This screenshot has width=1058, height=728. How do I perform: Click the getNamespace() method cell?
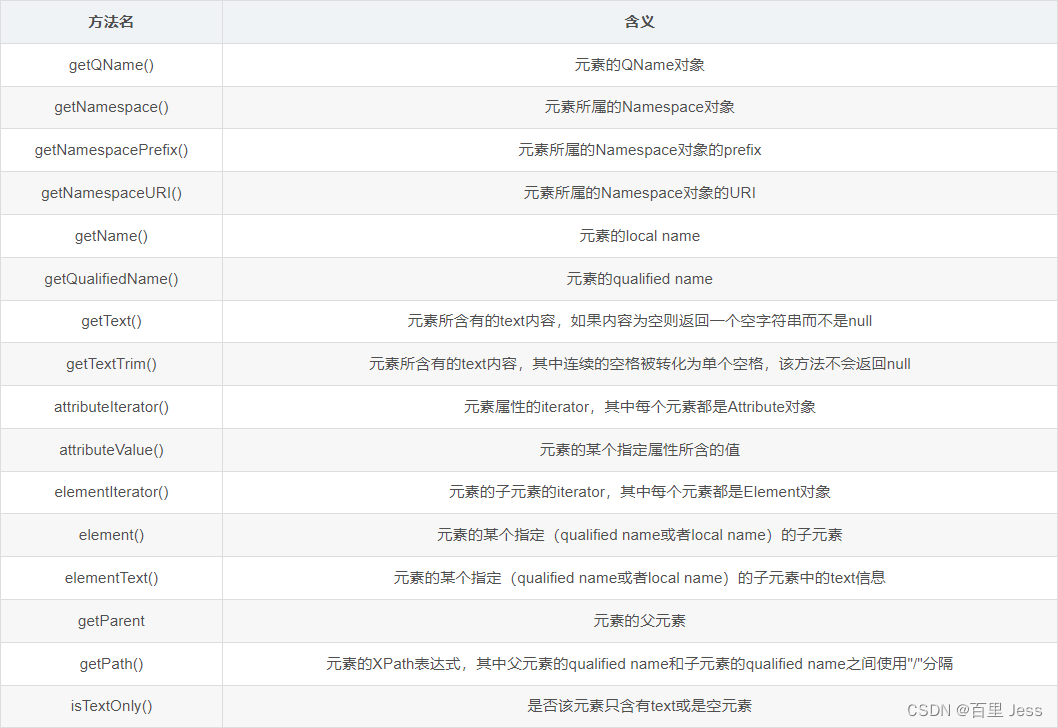[x=111, y=107]
